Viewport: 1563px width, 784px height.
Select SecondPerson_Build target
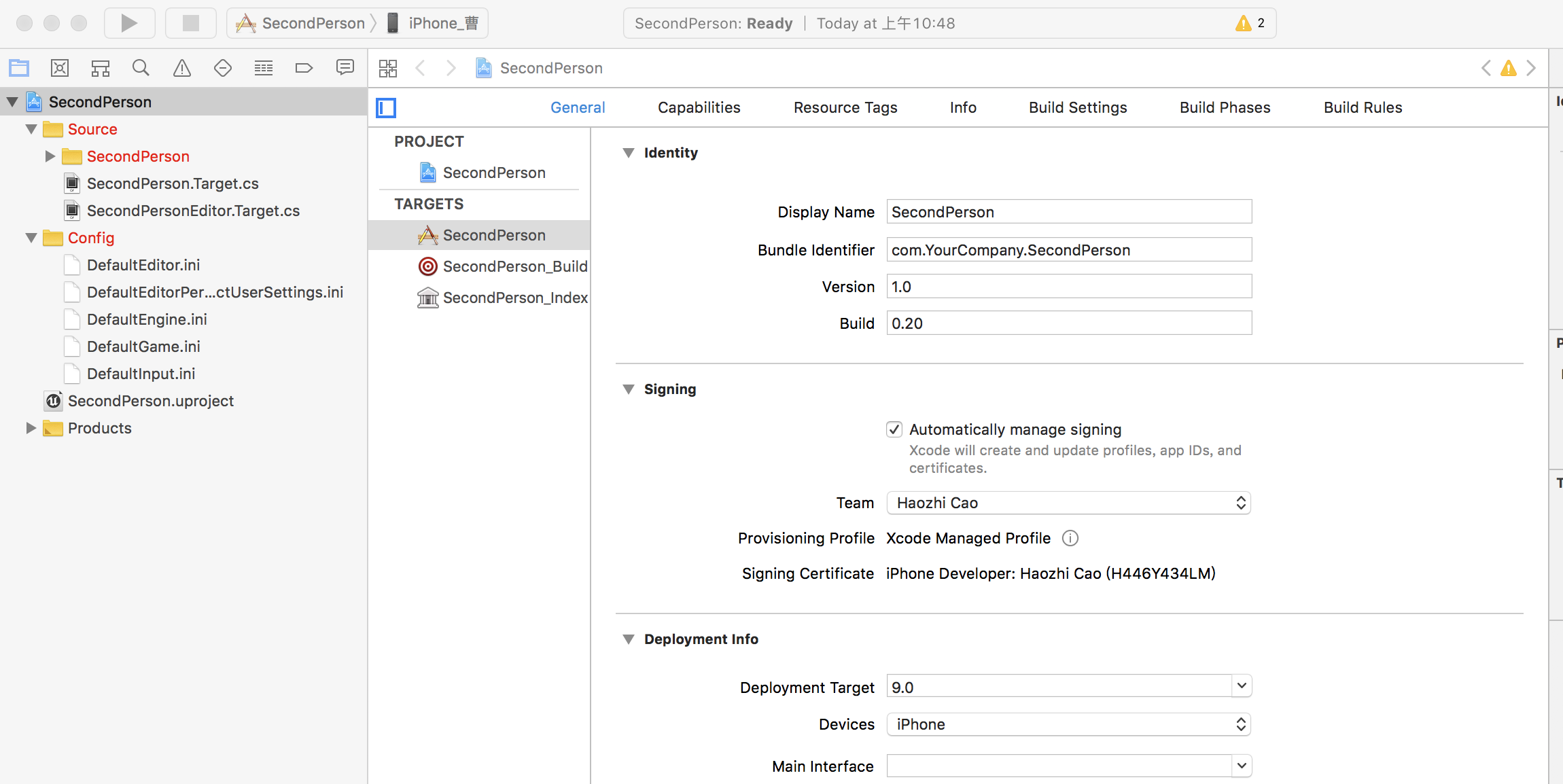click(503, 266)
